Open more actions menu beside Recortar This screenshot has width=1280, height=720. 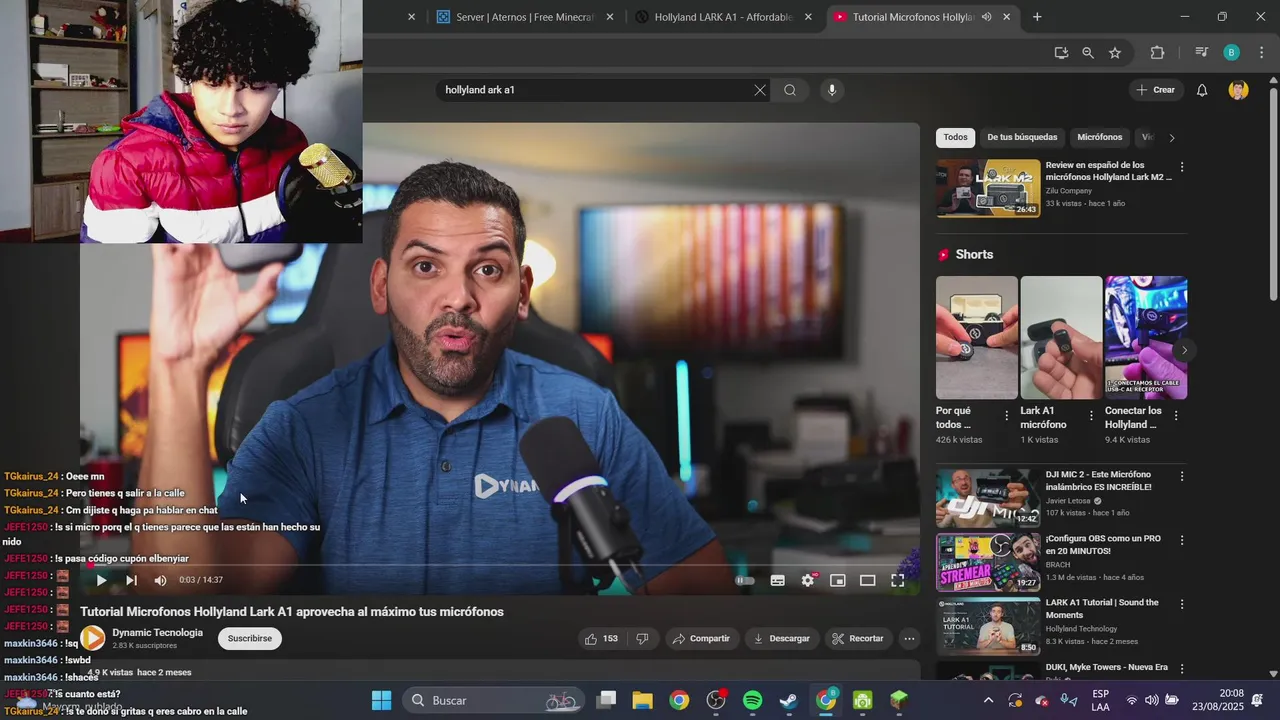[909, 638]
